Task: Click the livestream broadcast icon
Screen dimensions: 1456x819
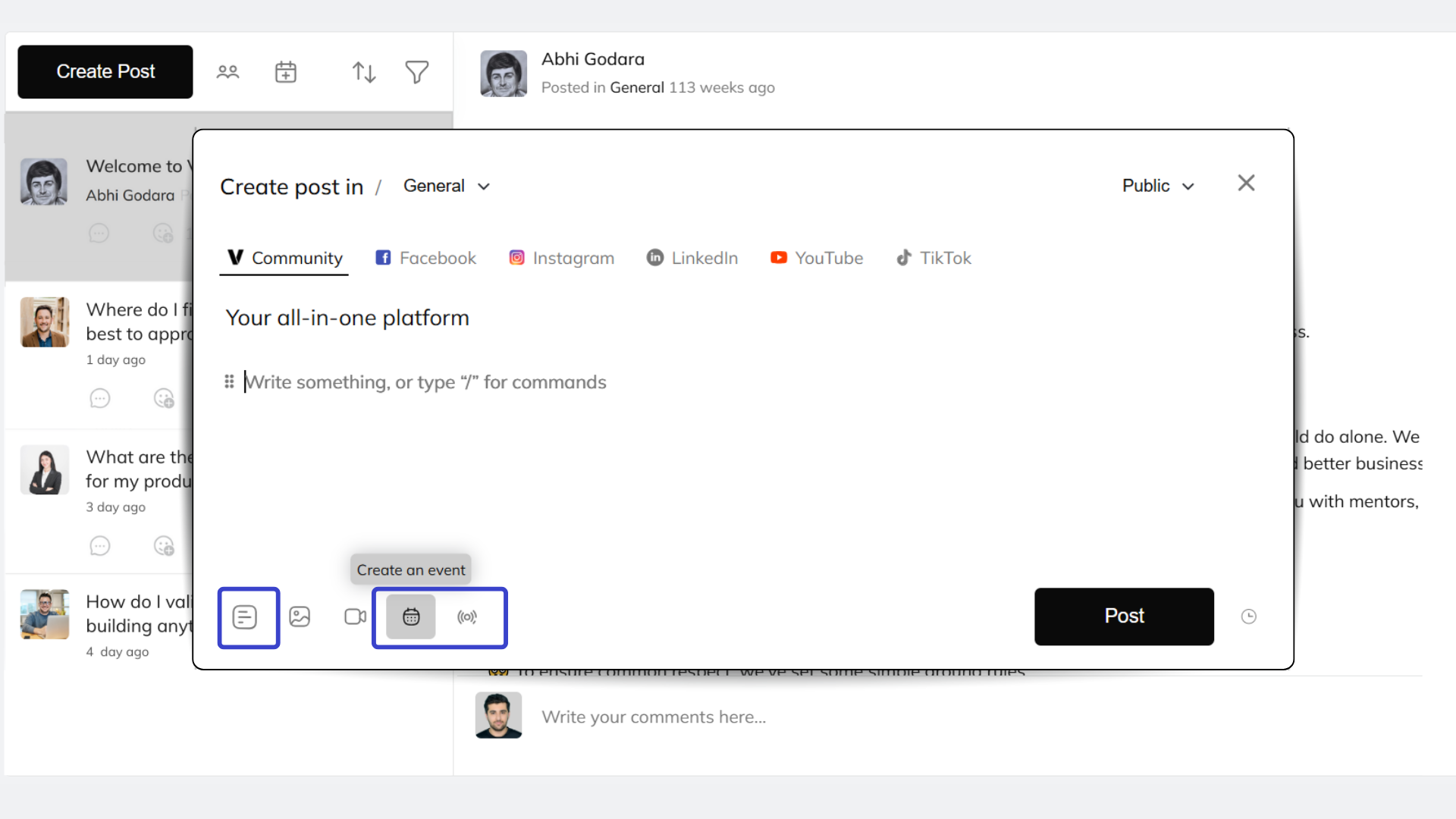Action: click(467, 617)
